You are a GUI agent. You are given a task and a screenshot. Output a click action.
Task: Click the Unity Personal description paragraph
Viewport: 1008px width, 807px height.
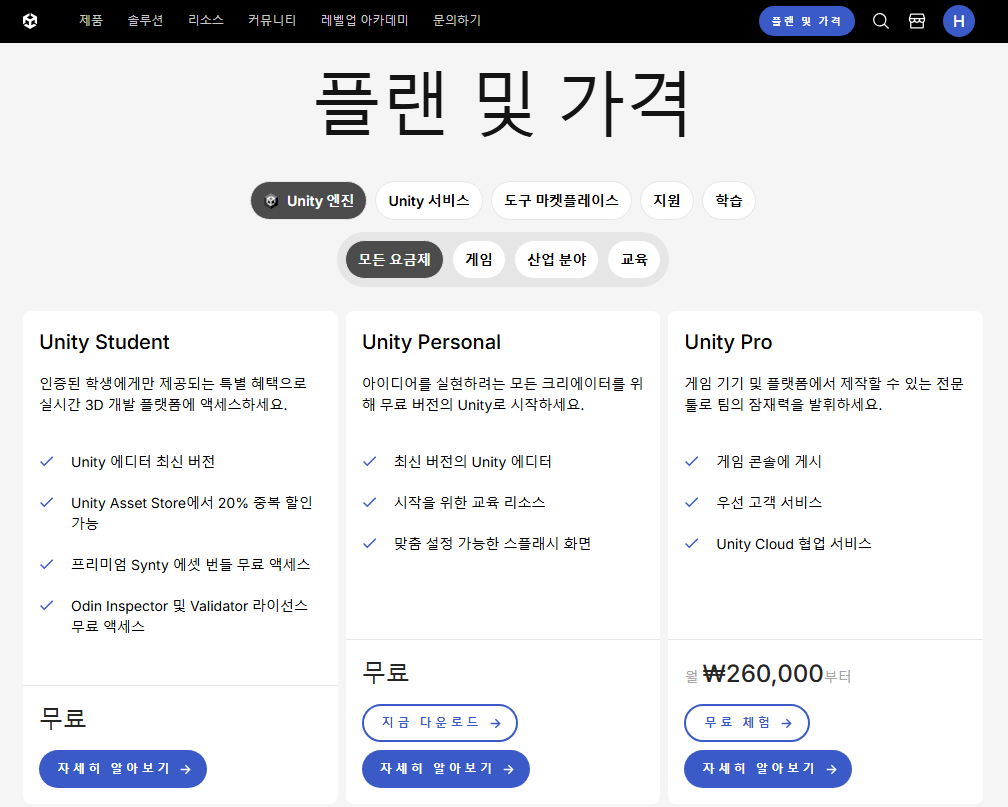503,394
